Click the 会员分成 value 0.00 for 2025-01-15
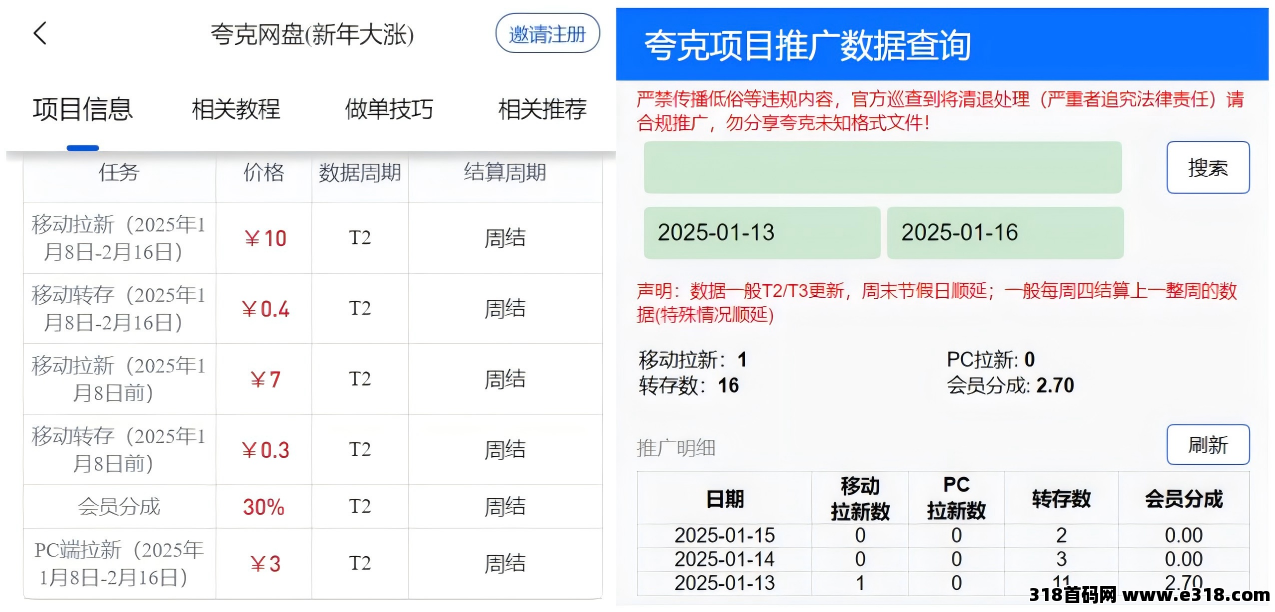 click(x=1184, y=535)
